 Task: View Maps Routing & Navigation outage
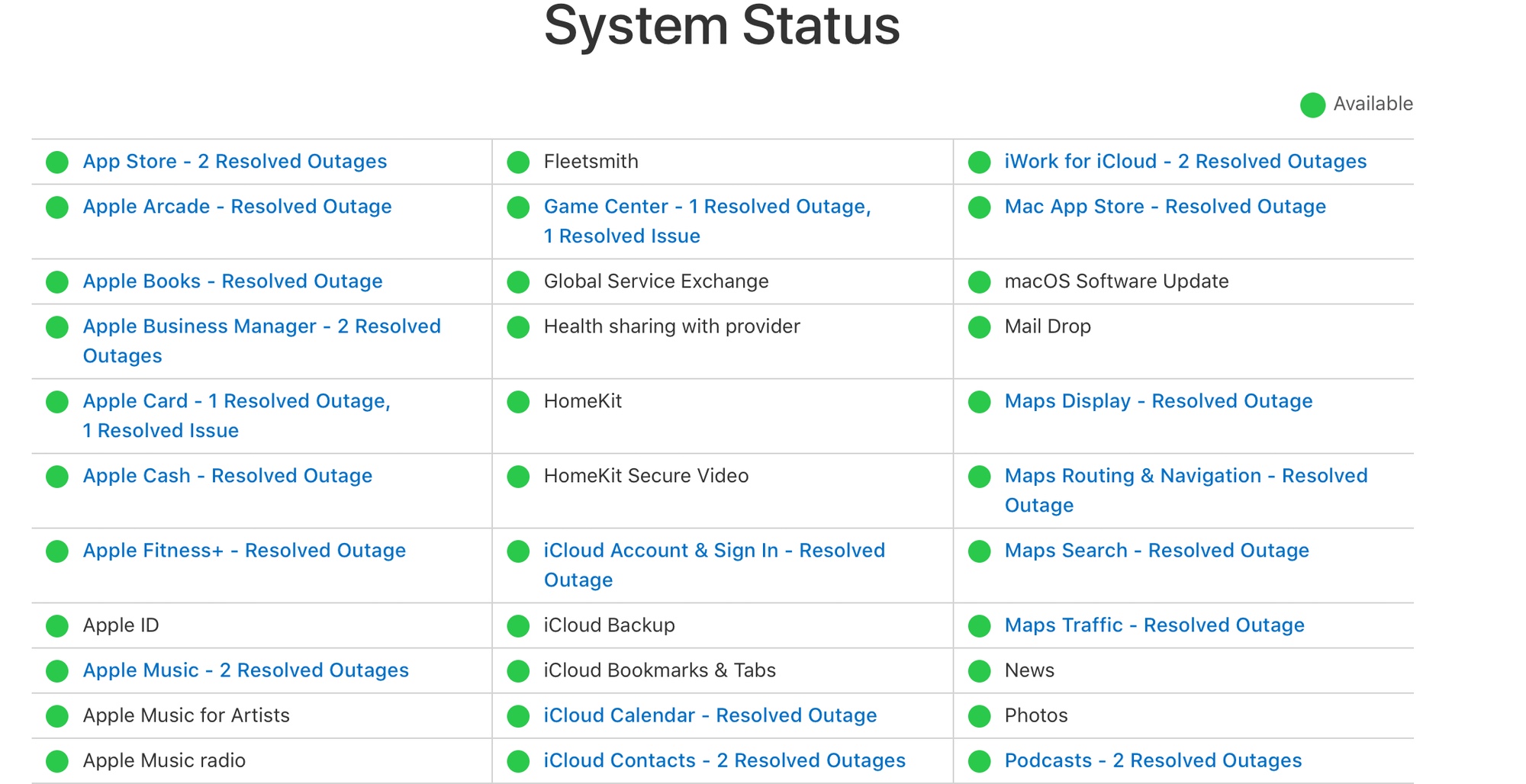click(x=1186, y=490)
